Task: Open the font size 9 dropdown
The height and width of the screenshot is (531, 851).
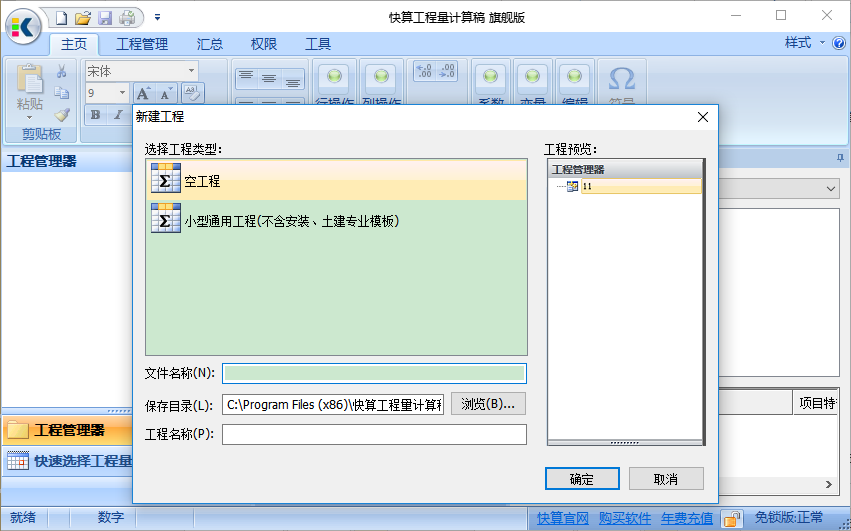Action: pyautogui.click(x=123, y=93)
